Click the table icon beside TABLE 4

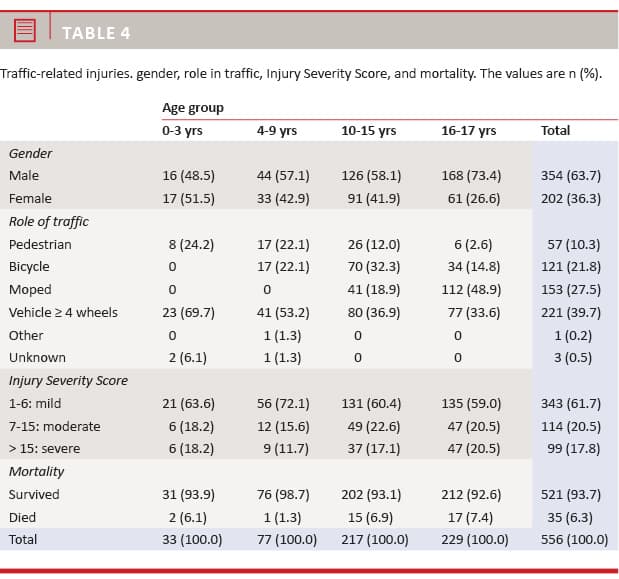(x=25, y=32)
